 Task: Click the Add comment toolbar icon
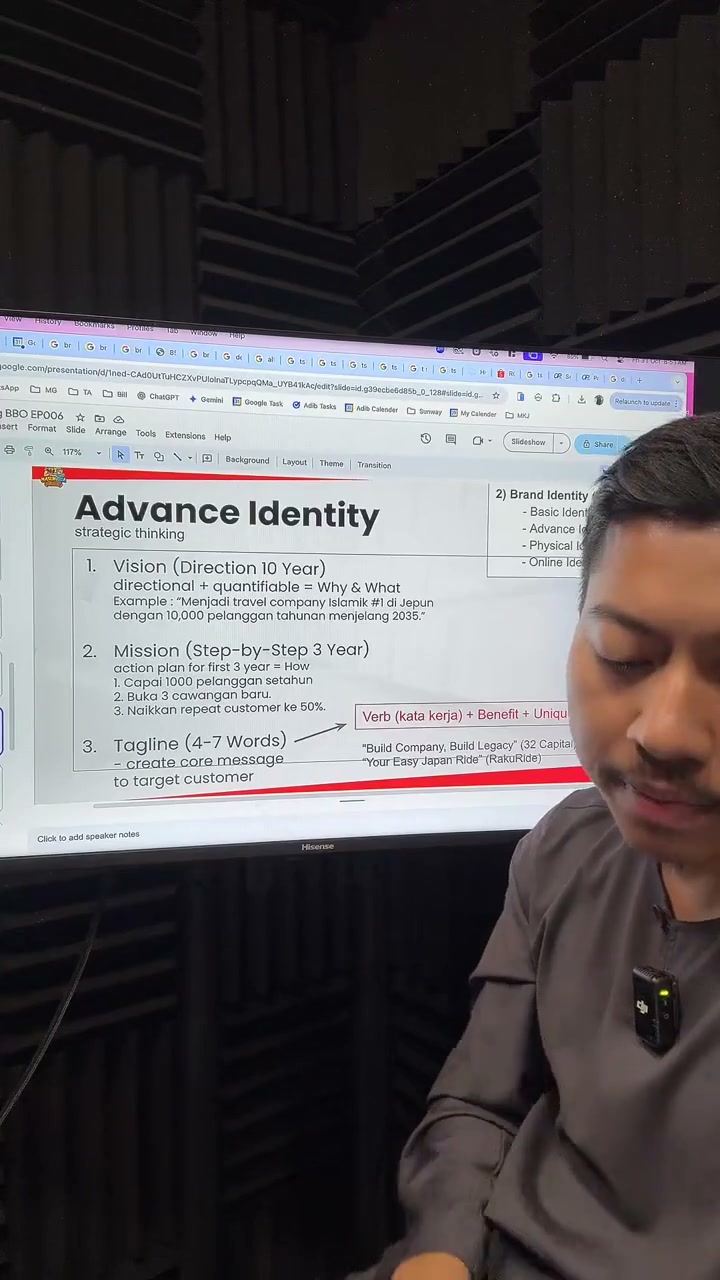207,458
